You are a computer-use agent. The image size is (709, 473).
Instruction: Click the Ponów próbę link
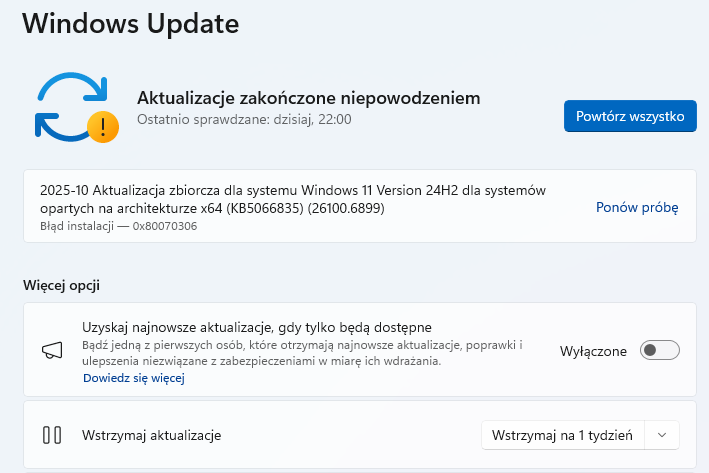coord(637,208)
